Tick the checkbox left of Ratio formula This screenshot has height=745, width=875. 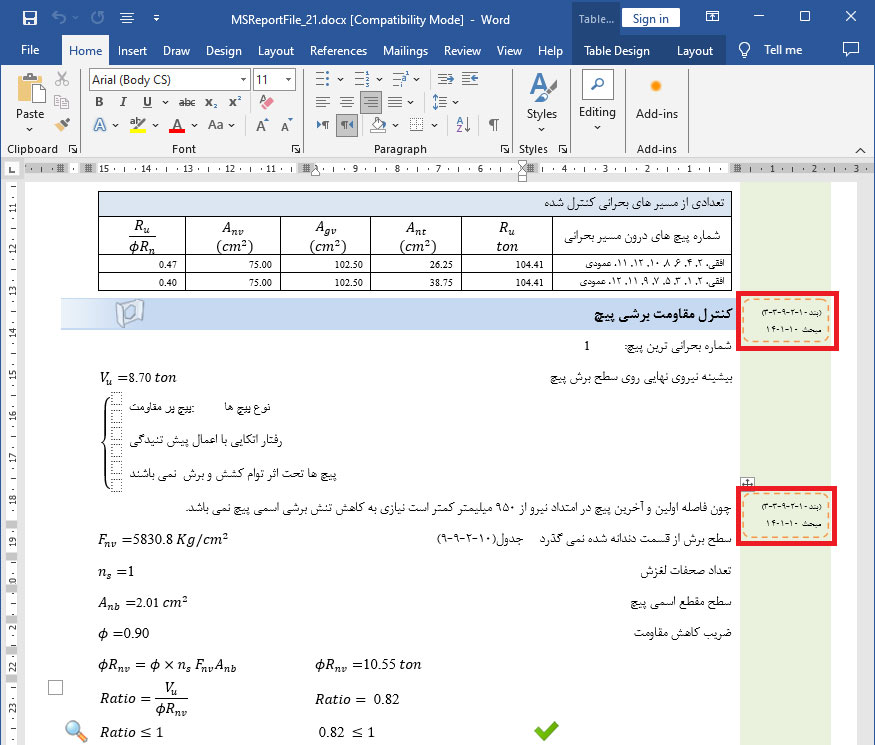coord(56,687)
